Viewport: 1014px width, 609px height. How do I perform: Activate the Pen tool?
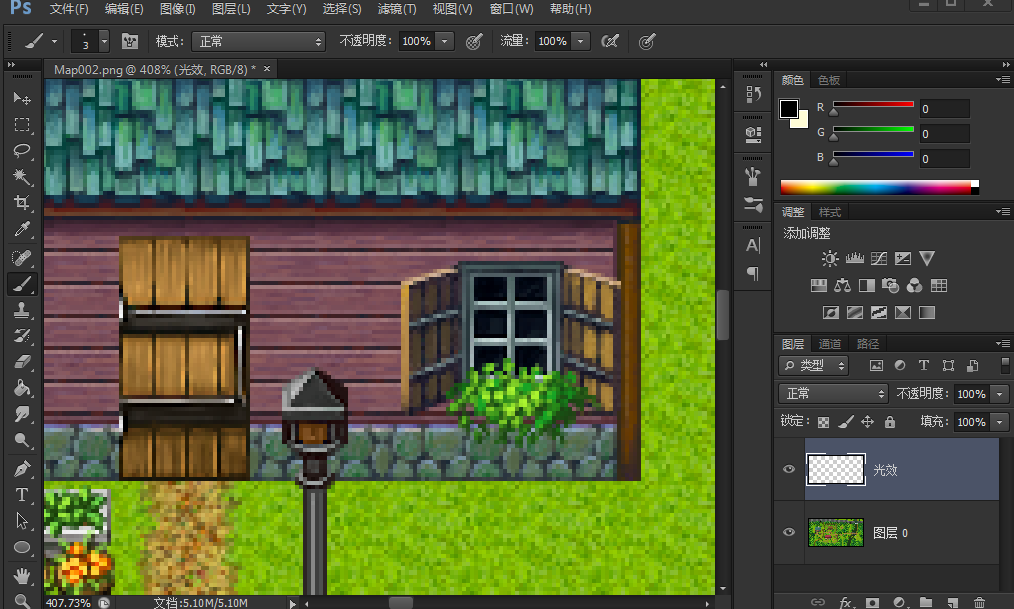[x=22, y=468]
